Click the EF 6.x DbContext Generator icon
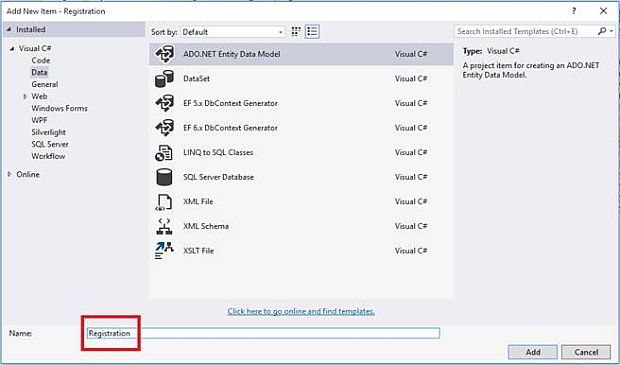This screenshot has height=365, width=620. pyautogui.click(x=164, y=128)
